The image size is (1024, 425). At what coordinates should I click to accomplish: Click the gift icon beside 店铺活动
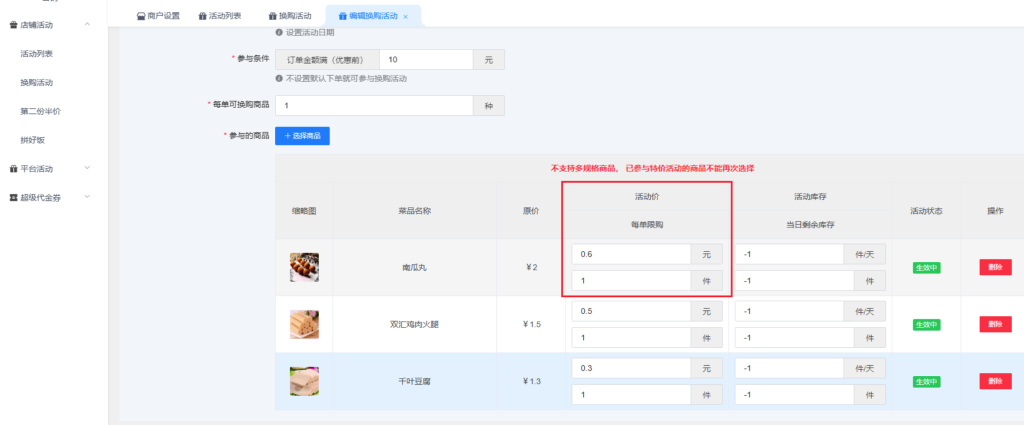(12, 24)
